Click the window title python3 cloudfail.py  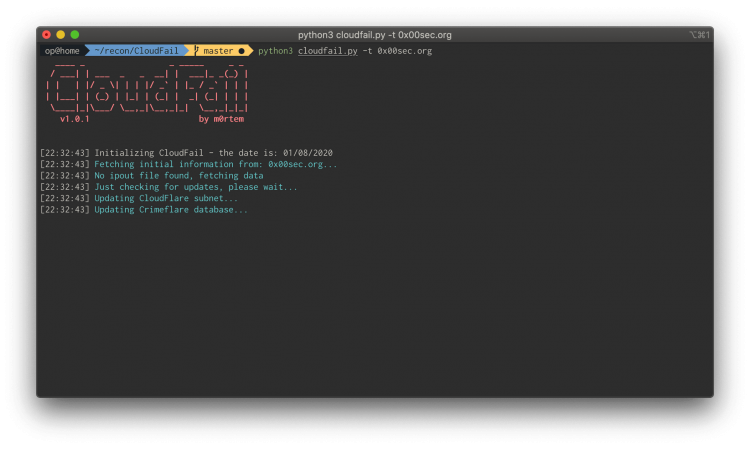pos(375,35)
